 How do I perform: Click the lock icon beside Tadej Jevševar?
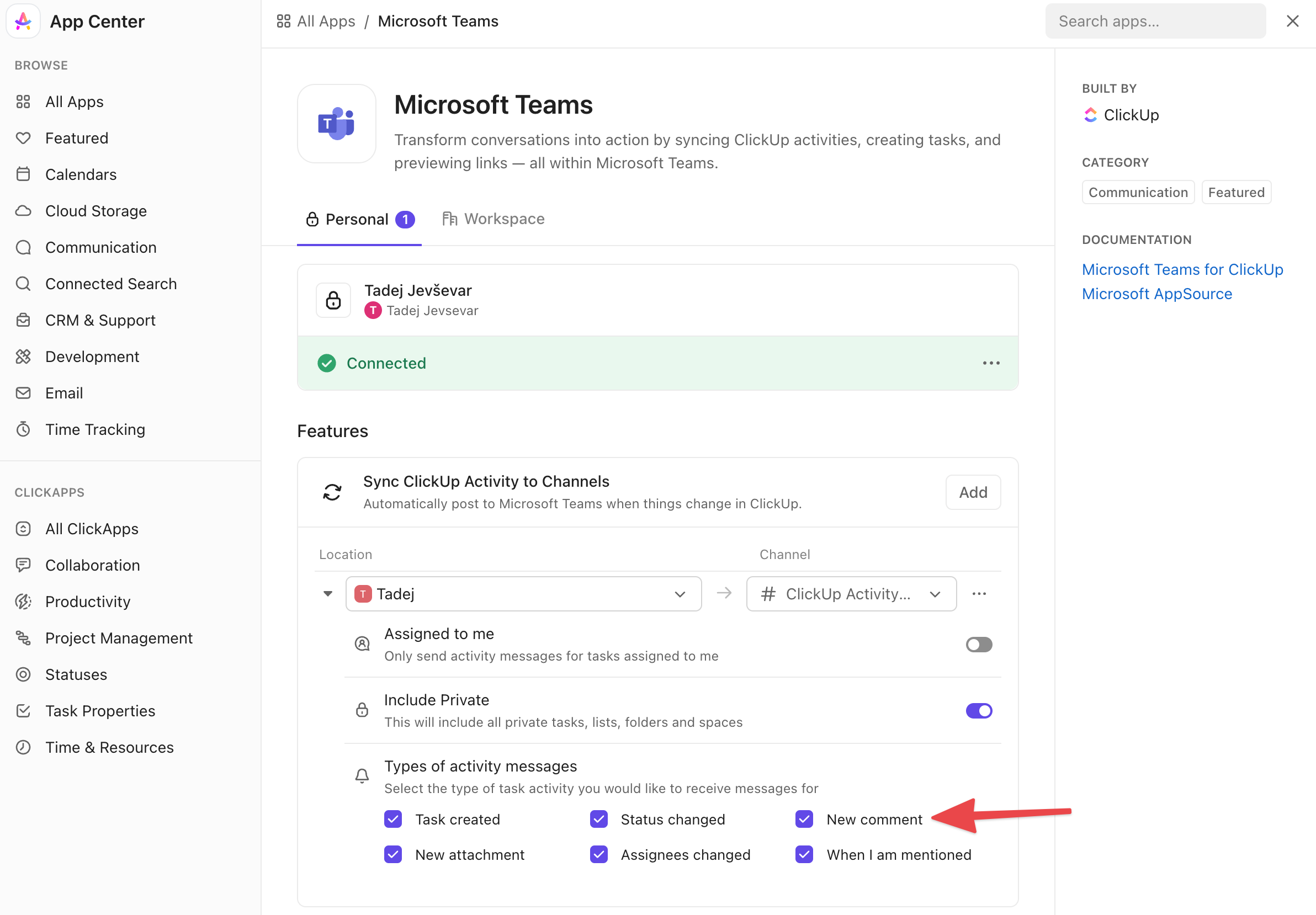[x=333, y=300]
